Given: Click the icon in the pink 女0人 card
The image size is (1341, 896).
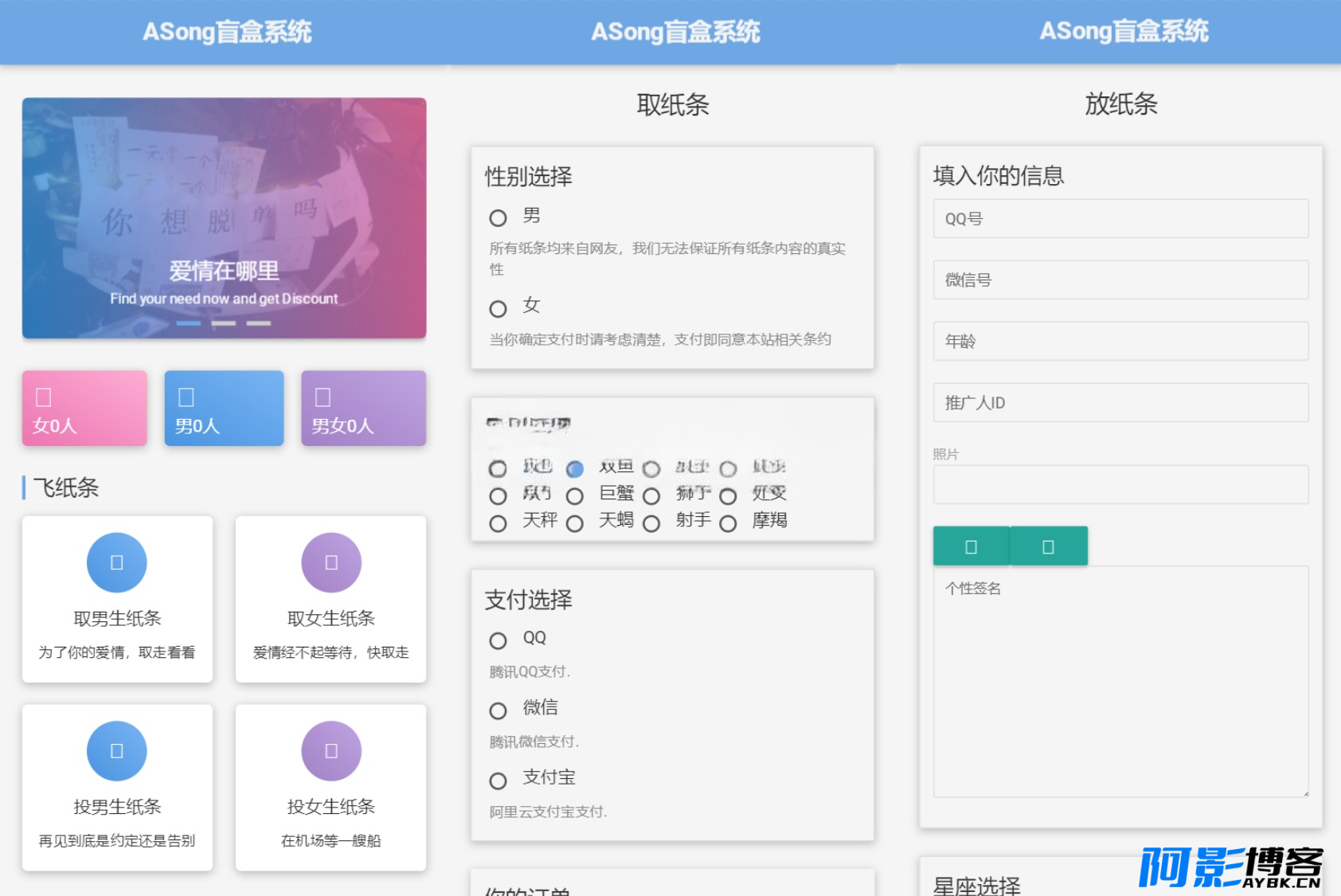Looking at the screenshot, I should [44, 397].
